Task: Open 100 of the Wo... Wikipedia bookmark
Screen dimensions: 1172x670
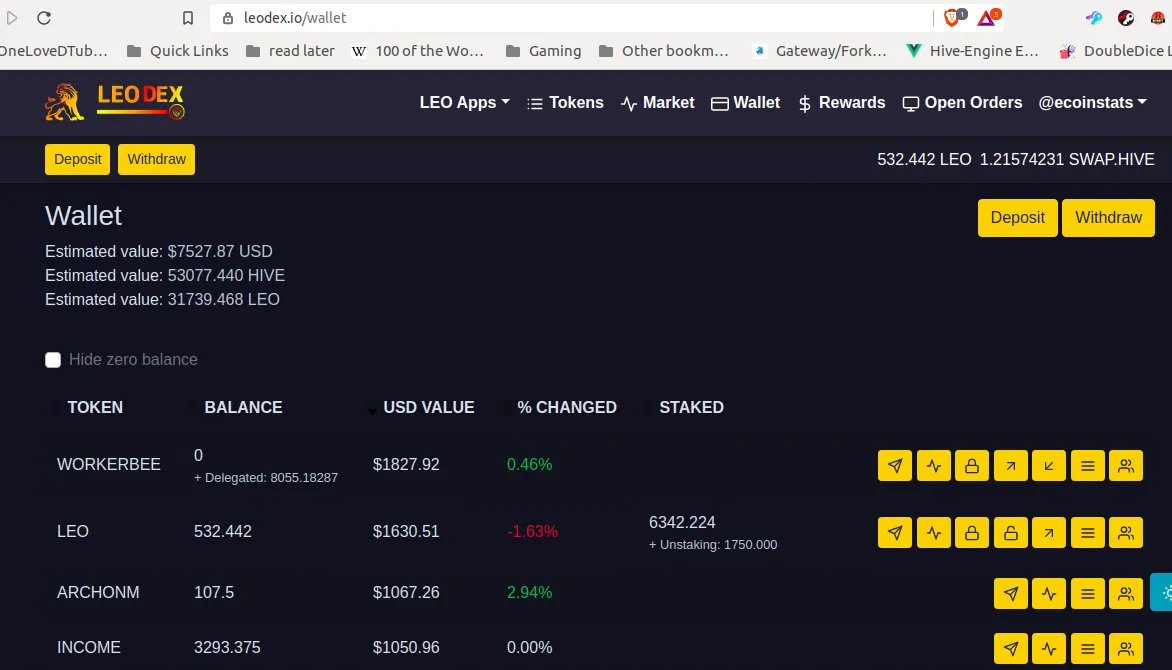Action: click(x=418, y=51)
